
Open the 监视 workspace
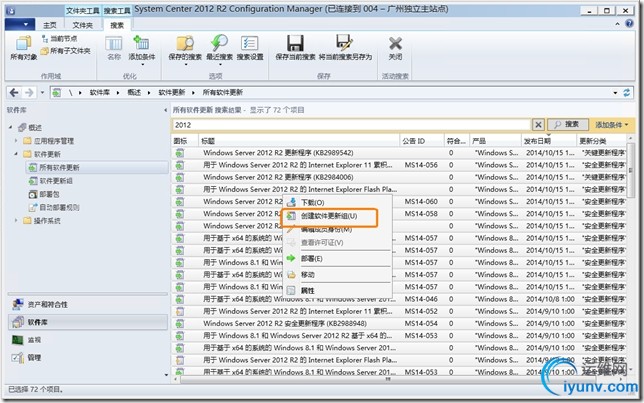(x=87, y=340)
